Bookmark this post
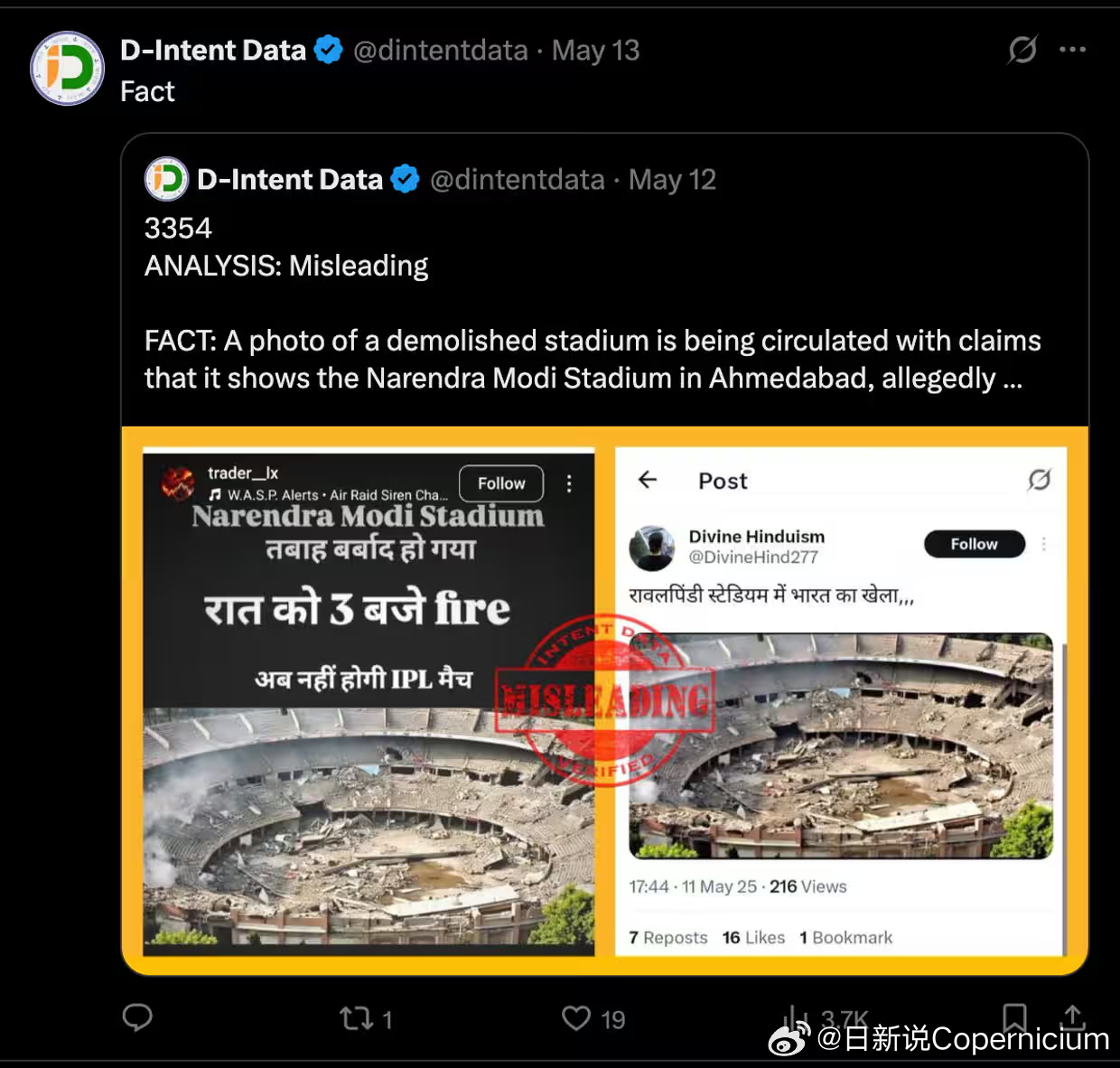Screen dimensions: 1120x1068 (x=1014, y=1018)
